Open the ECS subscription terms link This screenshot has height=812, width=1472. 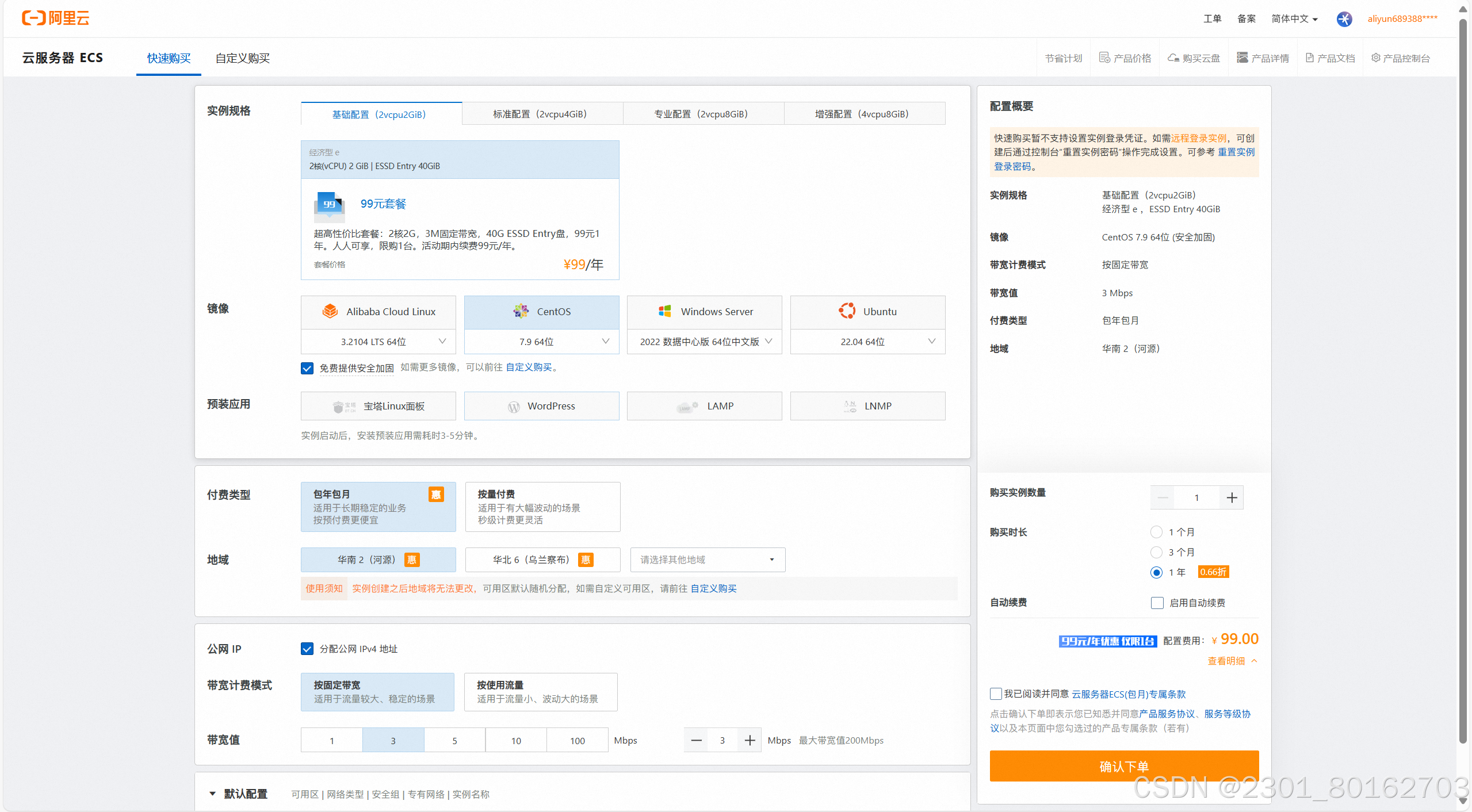(x=1128, y=694)
